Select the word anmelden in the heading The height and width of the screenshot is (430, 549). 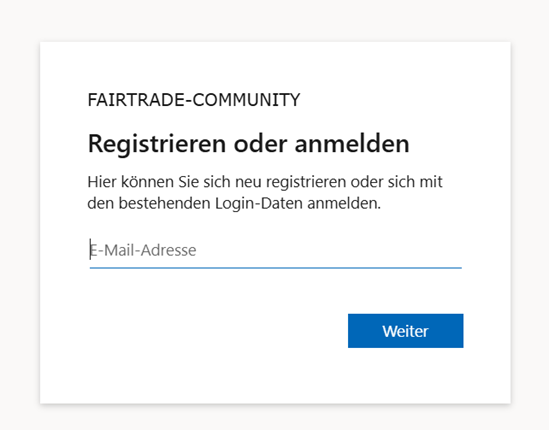(x=352, y=144)
